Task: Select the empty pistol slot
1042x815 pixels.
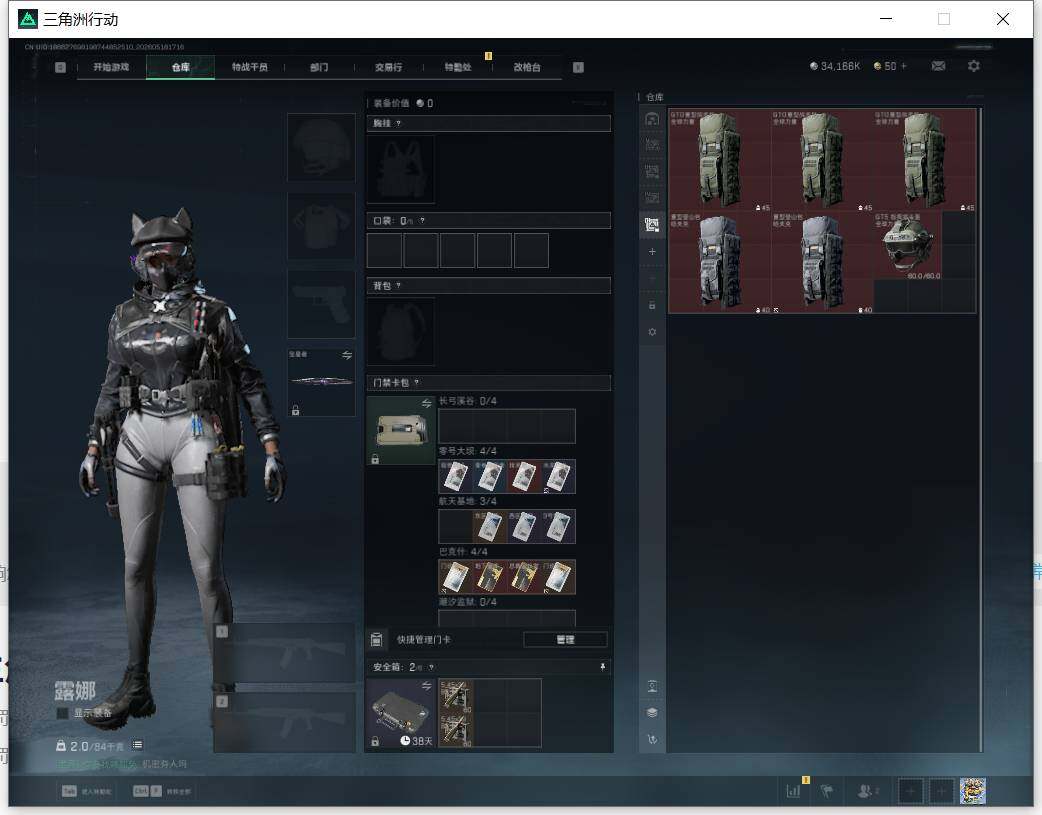Action: (x=321, y=304)
